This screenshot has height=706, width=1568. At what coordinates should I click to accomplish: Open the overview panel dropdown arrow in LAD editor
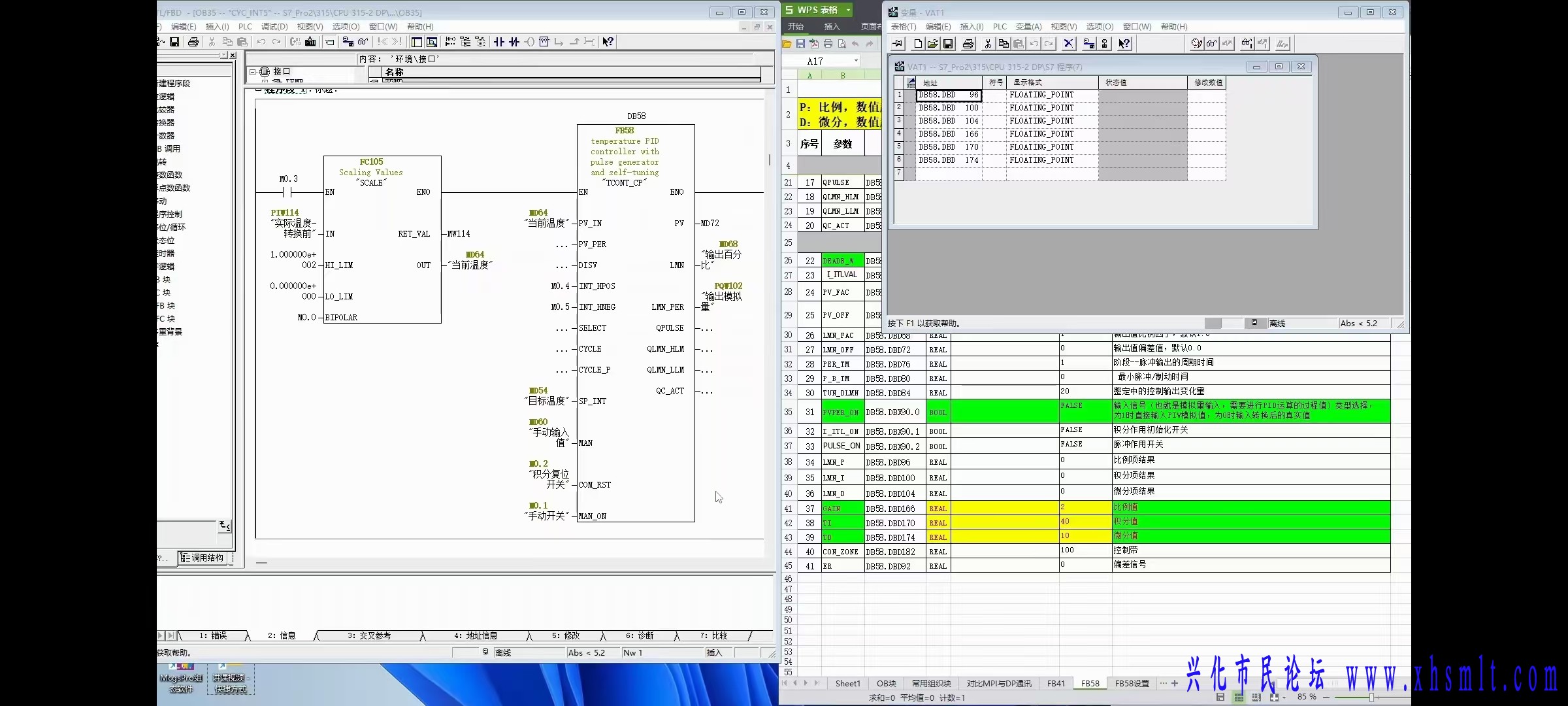224,55
